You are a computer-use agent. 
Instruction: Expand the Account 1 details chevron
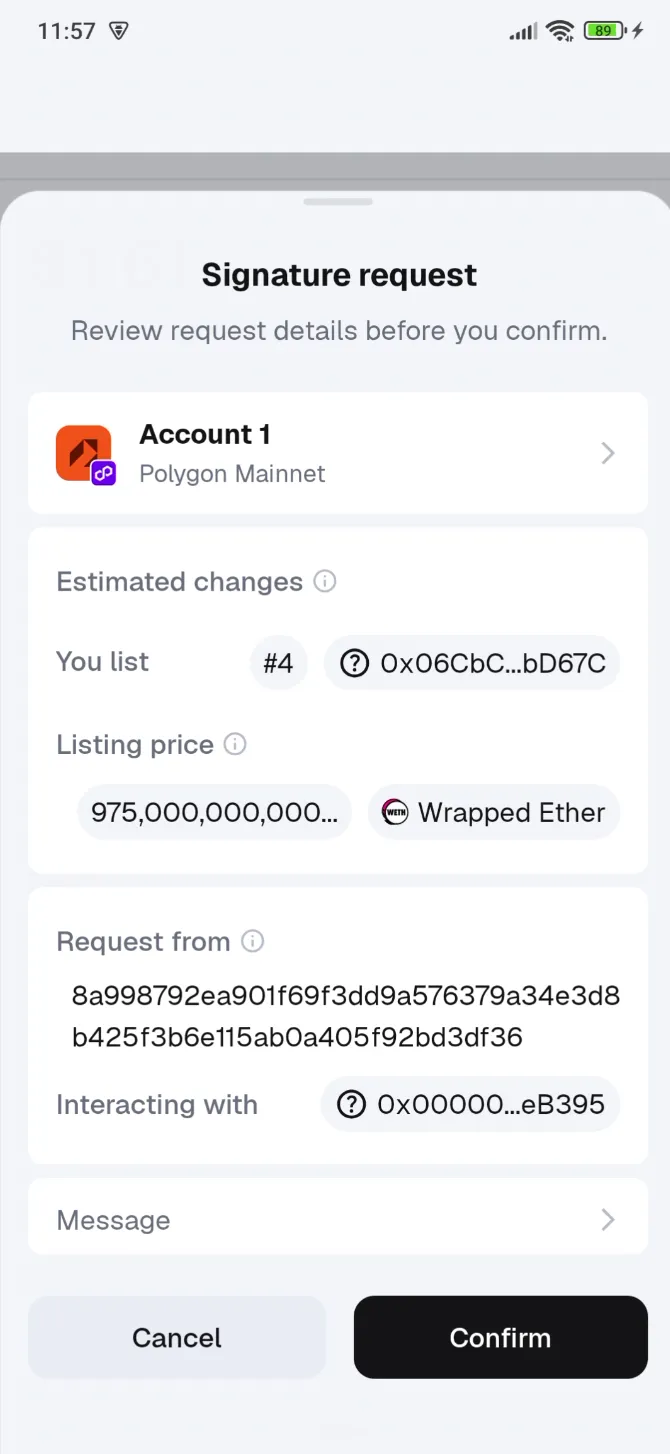click(x=607, y=452)
